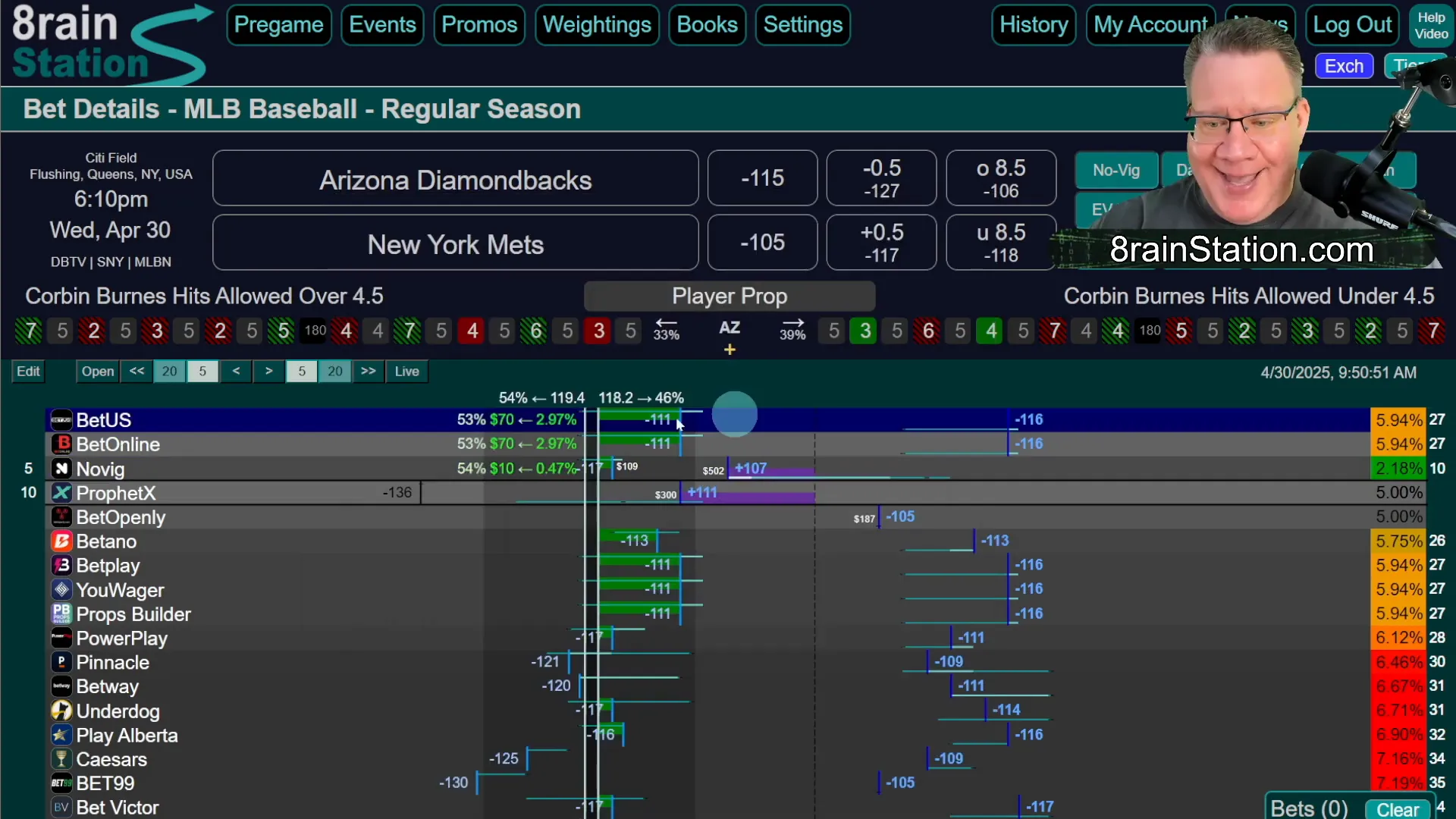This screenshot has width=1456, height=819.
Task: Open the Settings tab
Action: pos(803,25)
